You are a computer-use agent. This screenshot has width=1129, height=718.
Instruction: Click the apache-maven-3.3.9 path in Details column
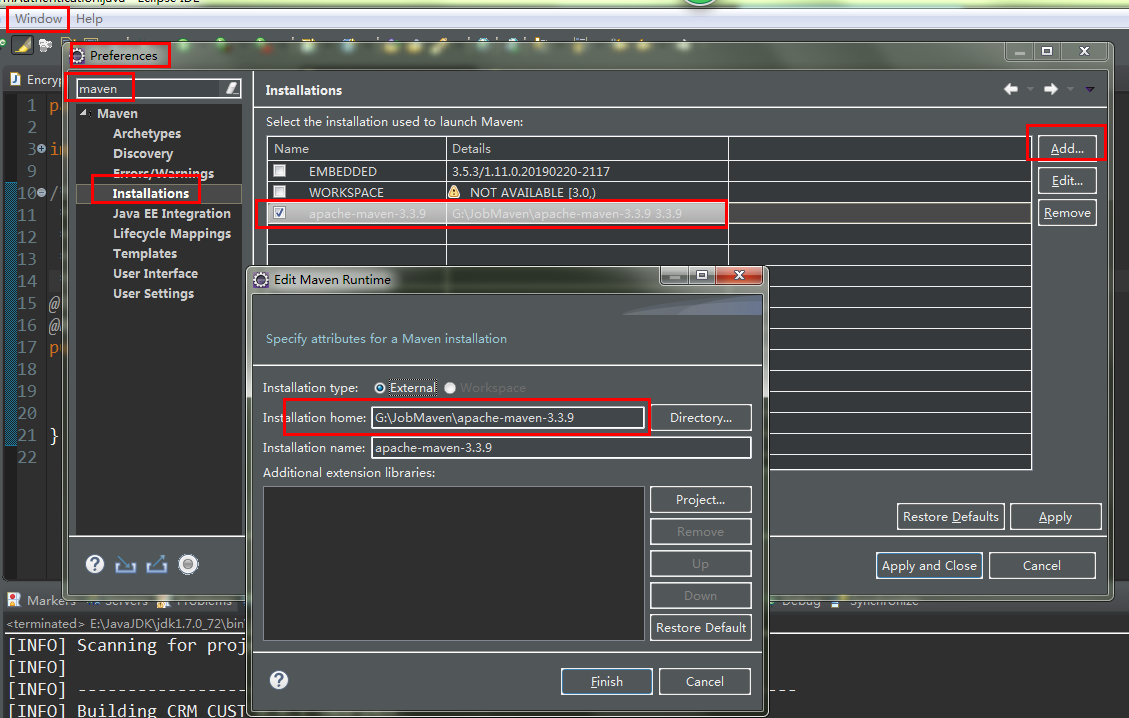[x=567, y=213]
